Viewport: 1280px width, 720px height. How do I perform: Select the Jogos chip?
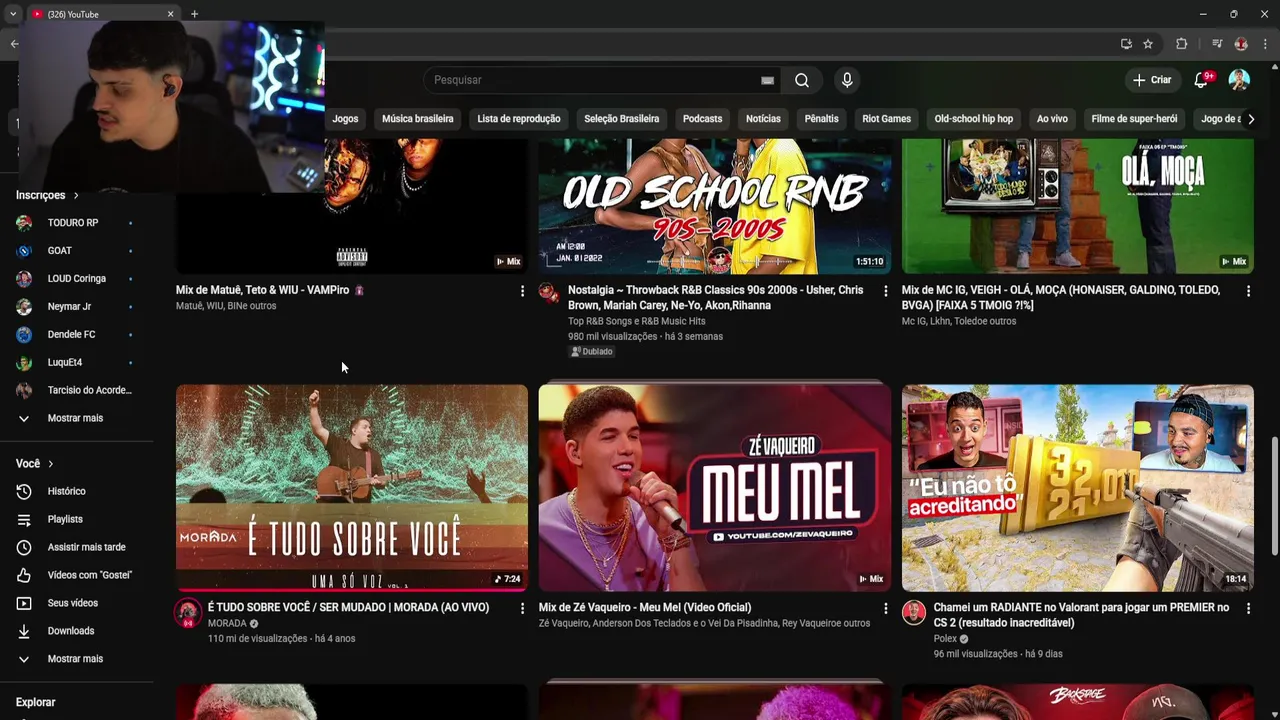[x=345, y=119]
